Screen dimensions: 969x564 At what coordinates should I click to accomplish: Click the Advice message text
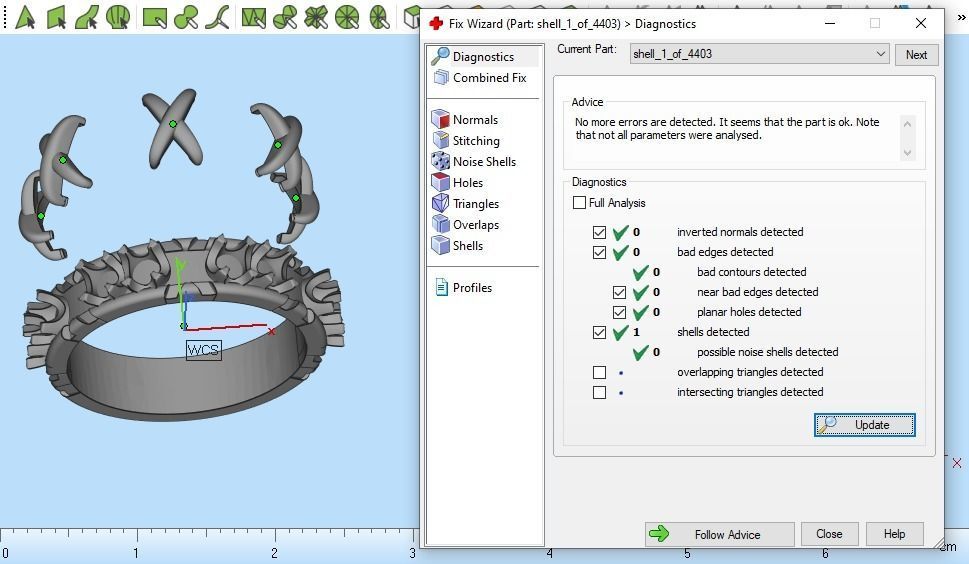[x=727, y=128]
